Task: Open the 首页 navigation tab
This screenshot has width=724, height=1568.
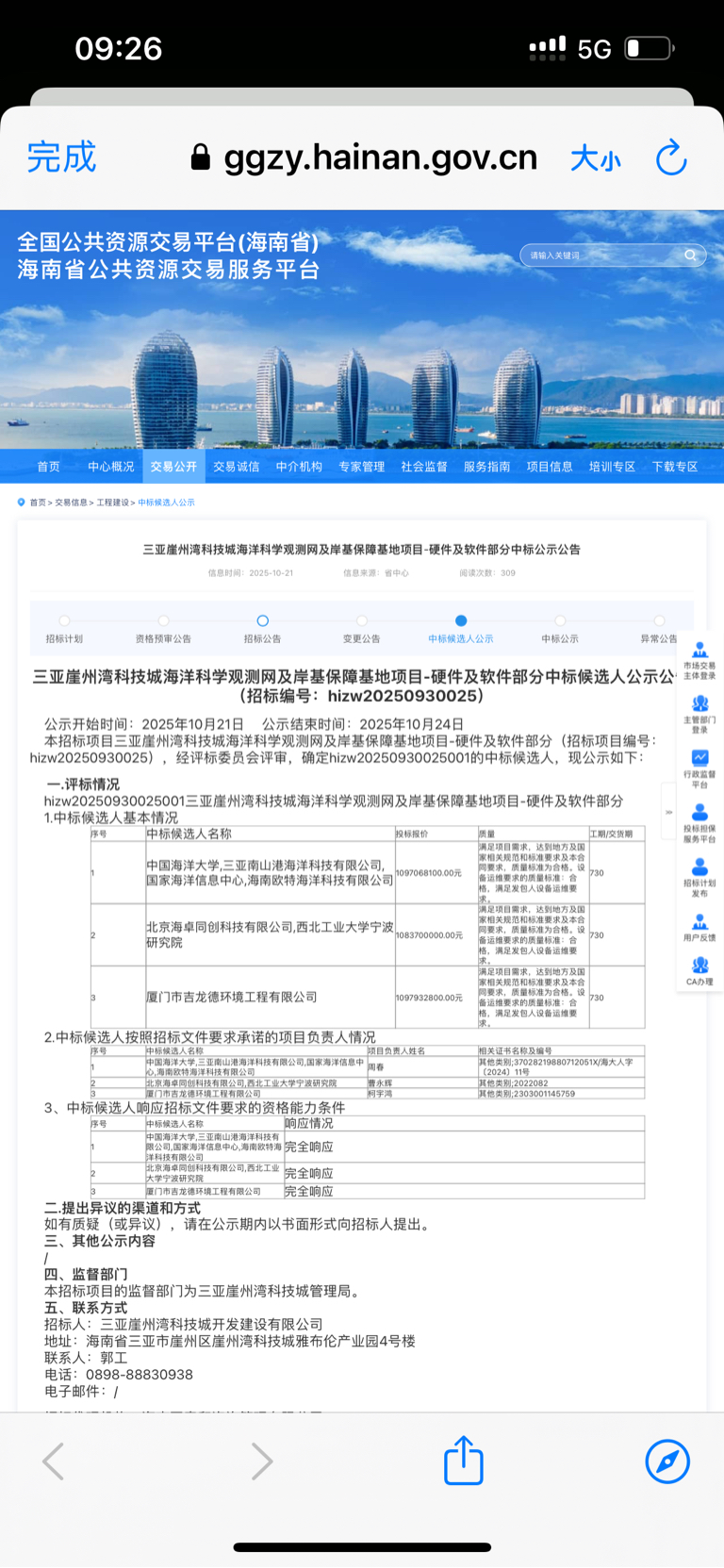Action: 48,467
